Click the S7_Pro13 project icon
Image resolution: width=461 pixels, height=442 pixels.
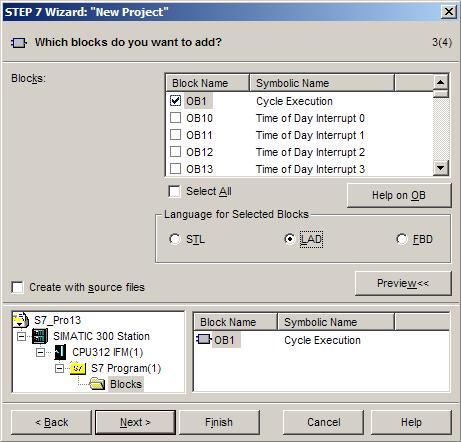21,320
